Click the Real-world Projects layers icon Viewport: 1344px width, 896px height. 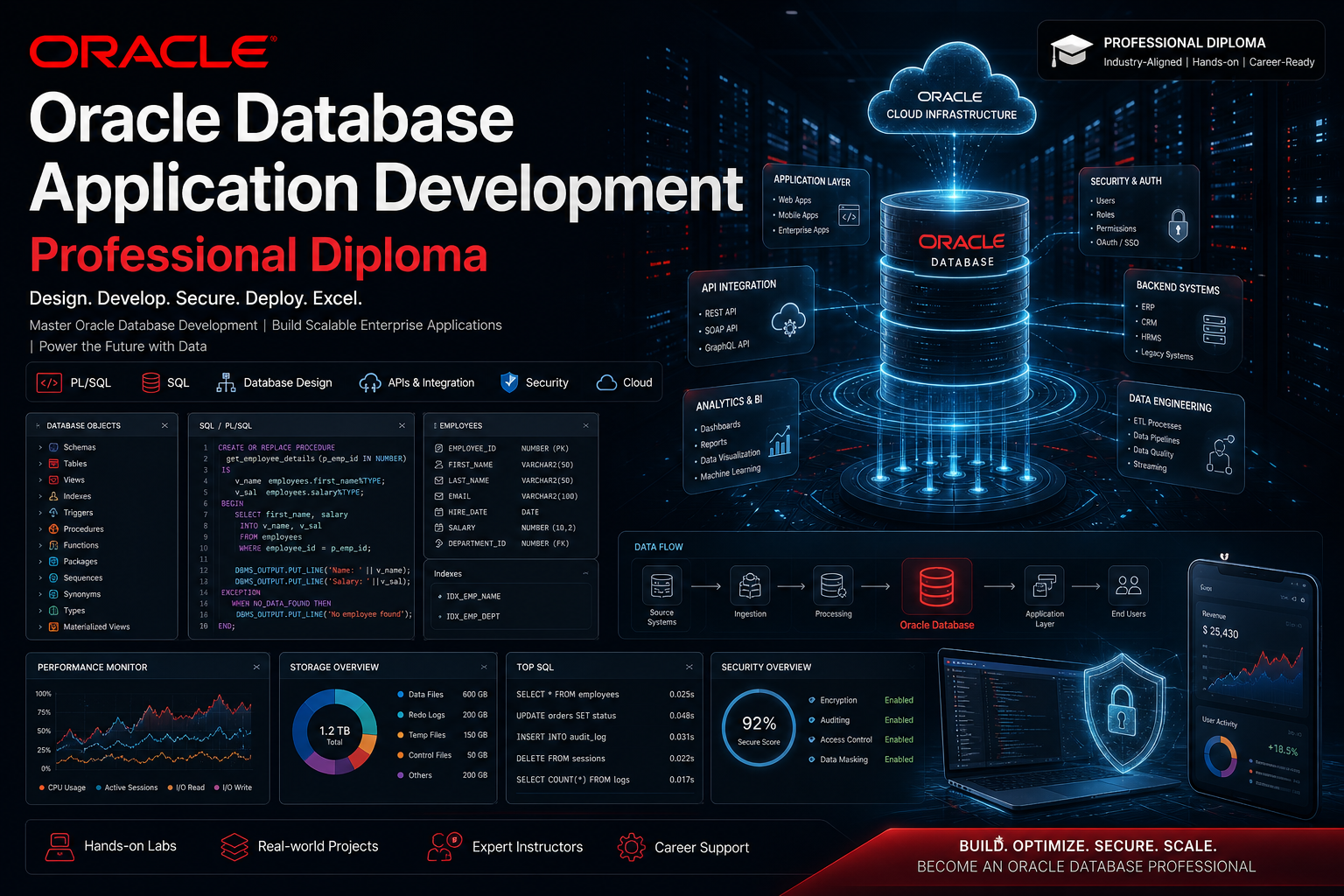coord(234,846)
